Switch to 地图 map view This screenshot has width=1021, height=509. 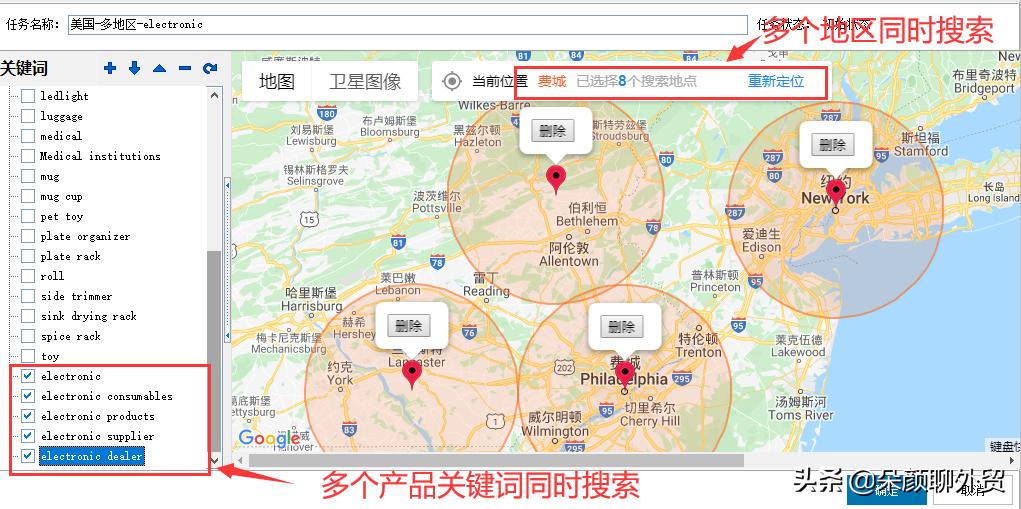pyautogui.click(x=277, y=81)
